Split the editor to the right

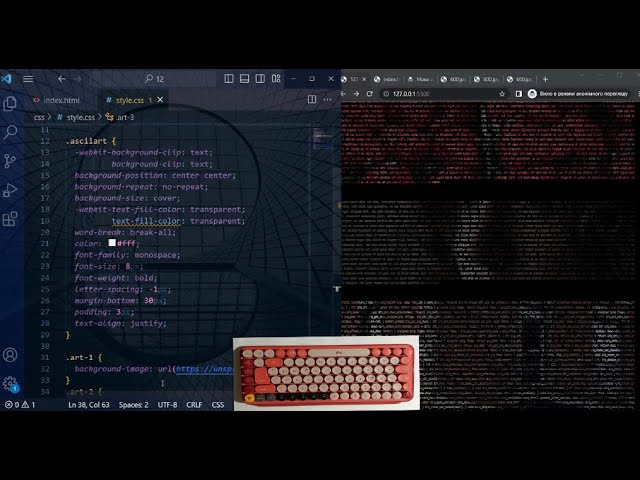click(x=312, y=100)
